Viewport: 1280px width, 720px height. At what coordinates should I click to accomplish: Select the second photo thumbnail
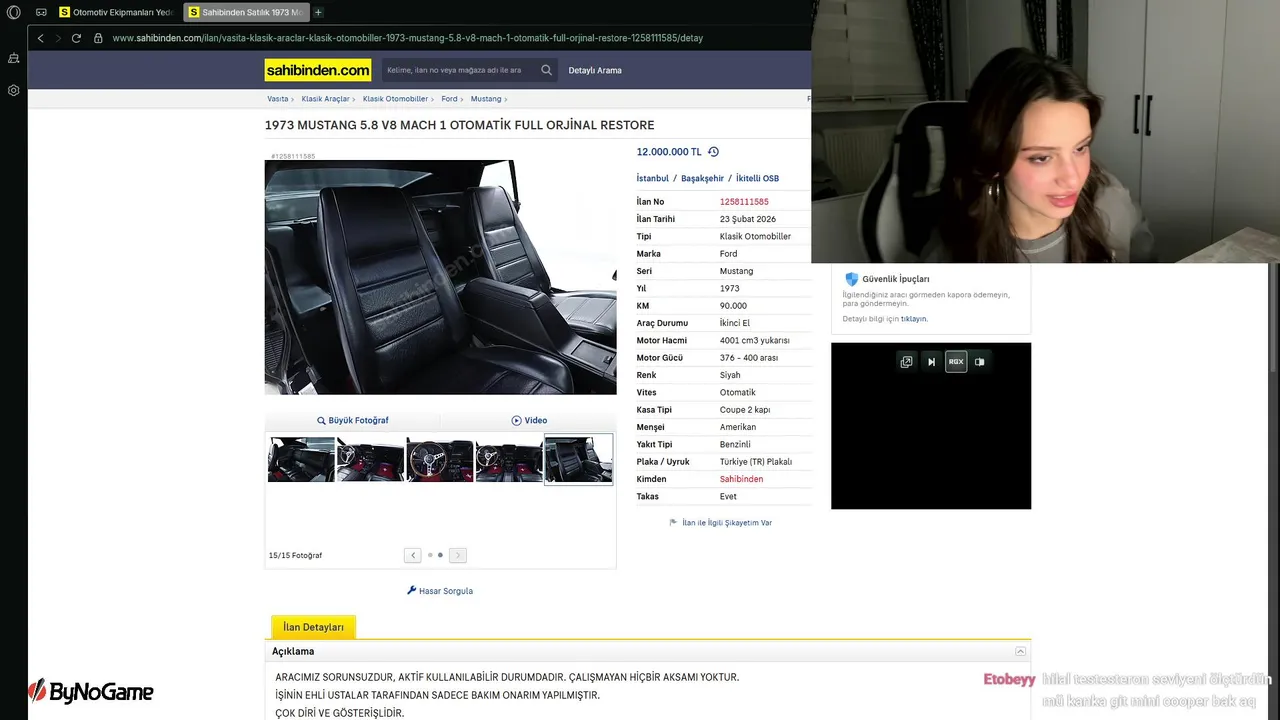coord(370,460)
